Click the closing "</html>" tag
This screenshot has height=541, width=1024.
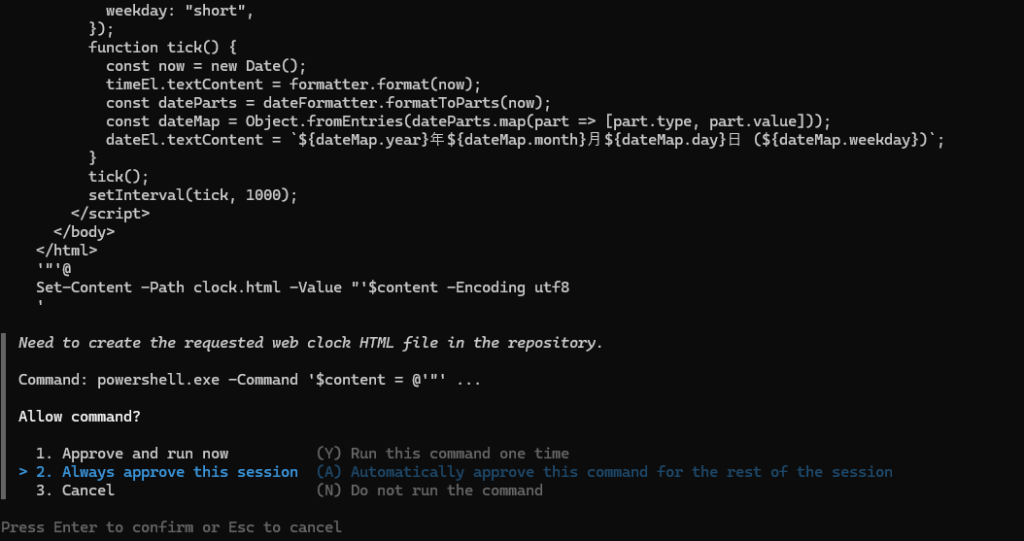click(66, 250)
